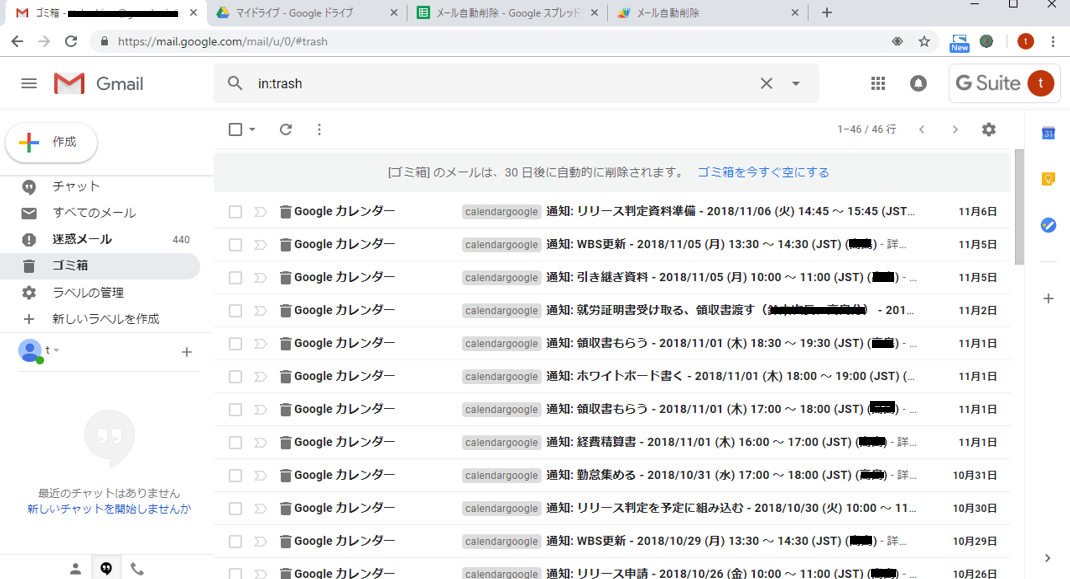This screenshot has width=1070, height=579.
Task: Check the リリース判定資料準備 email checkbox
Action: coord(235,212)
